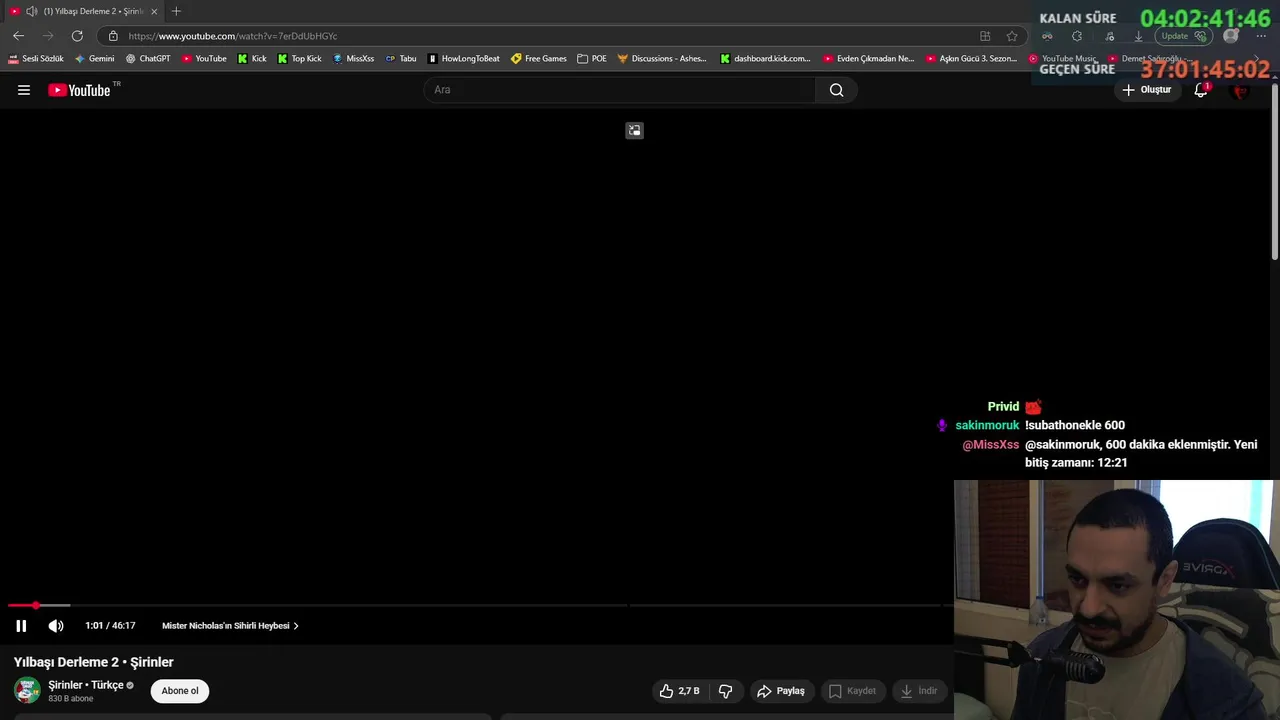
Task: Open the Sesli Sözlük bookmark
Action: click(x=36, y=59)
